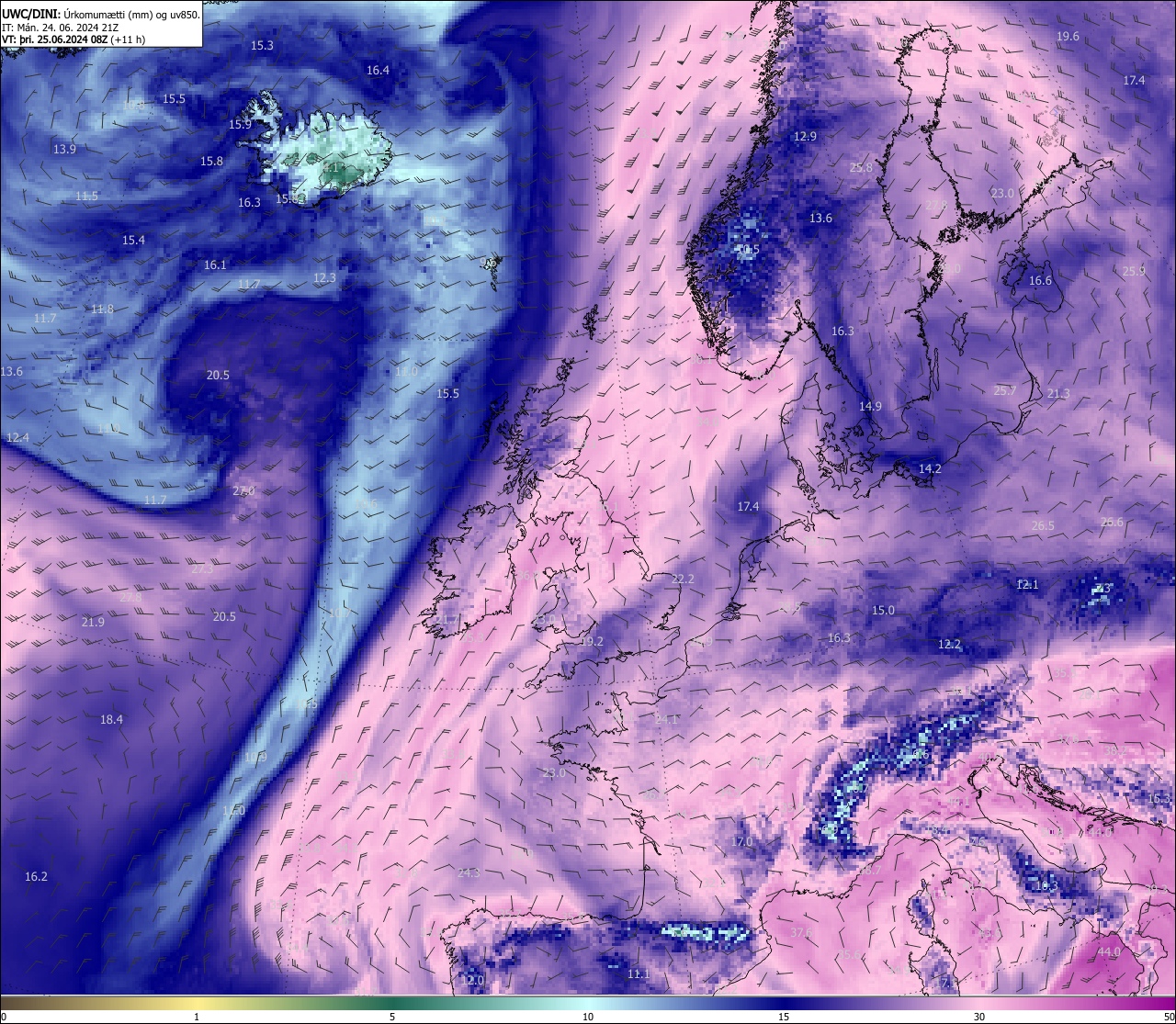This screenshot has width=1176, height=1024.
Task: Click the 'UWC/DINI: Úrkomumætti (mm) og uv850.' title
Action: point(101,15)
